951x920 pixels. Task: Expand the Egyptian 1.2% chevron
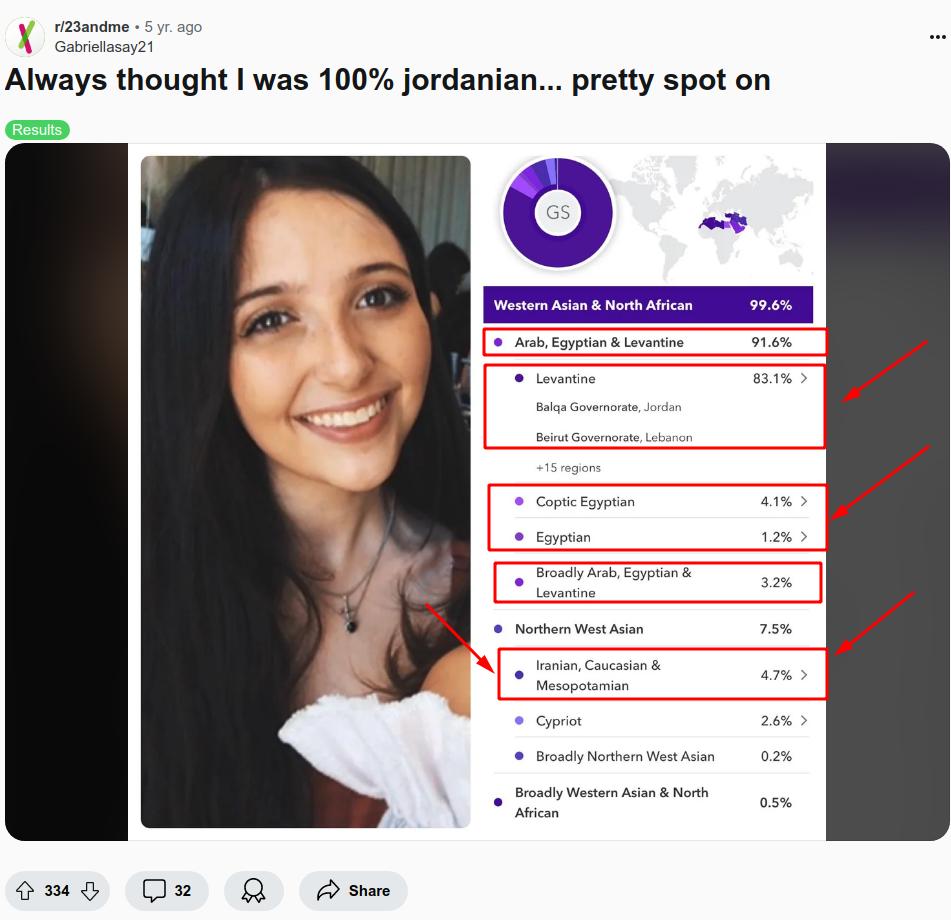click(804, 537)
